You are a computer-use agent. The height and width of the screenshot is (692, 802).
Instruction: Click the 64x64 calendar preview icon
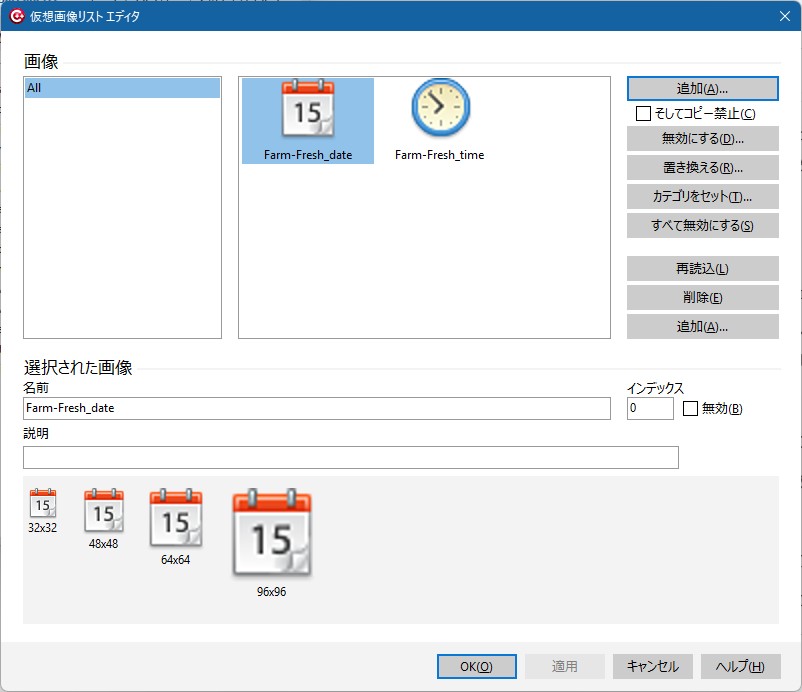click(175, 519)
